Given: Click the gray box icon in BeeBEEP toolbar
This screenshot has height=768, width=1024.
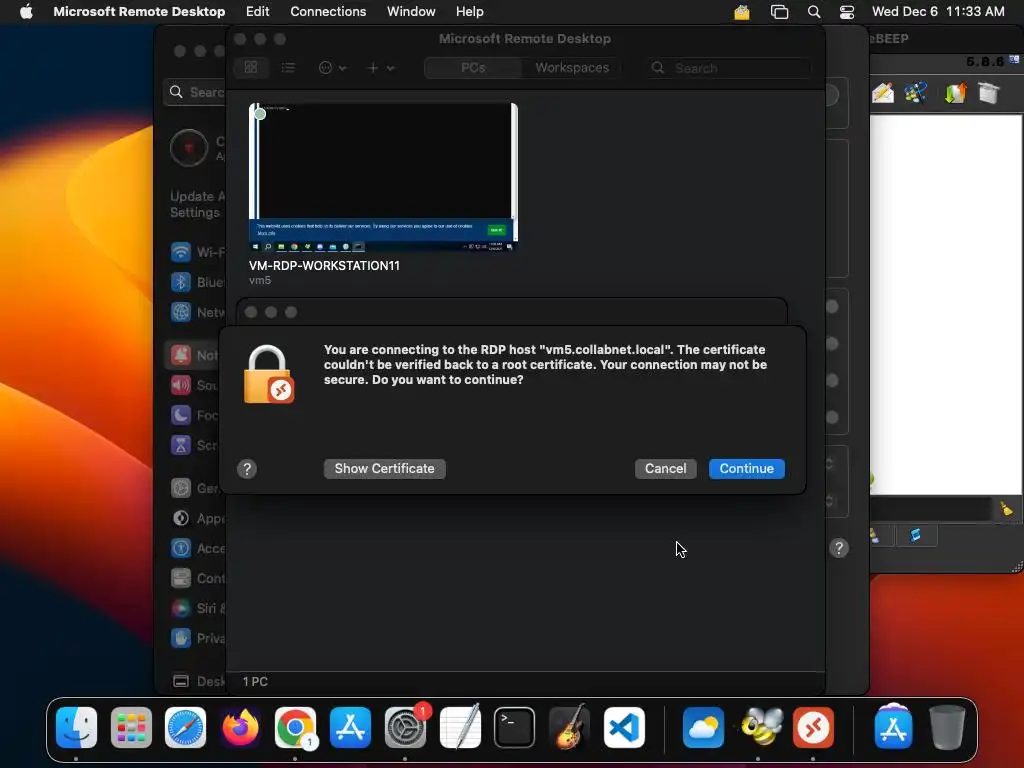Looking at the screenshot, I should 989,93.
